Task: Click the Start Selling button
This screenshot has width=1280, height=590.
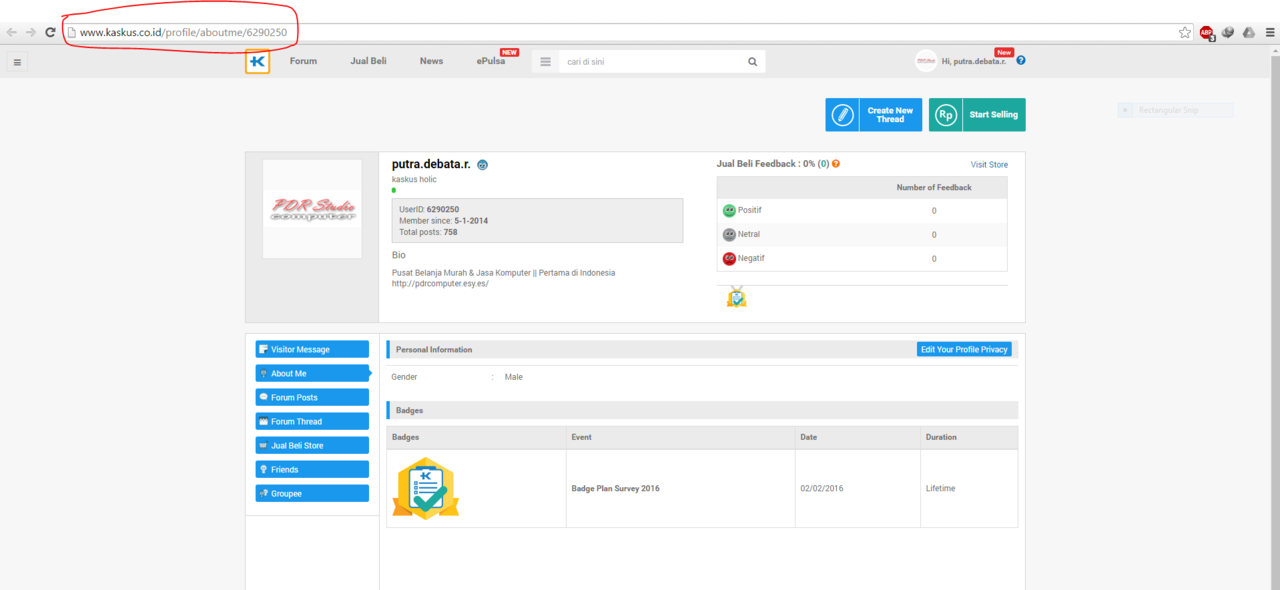Action: pyautogui.click(x=977, y=115)
